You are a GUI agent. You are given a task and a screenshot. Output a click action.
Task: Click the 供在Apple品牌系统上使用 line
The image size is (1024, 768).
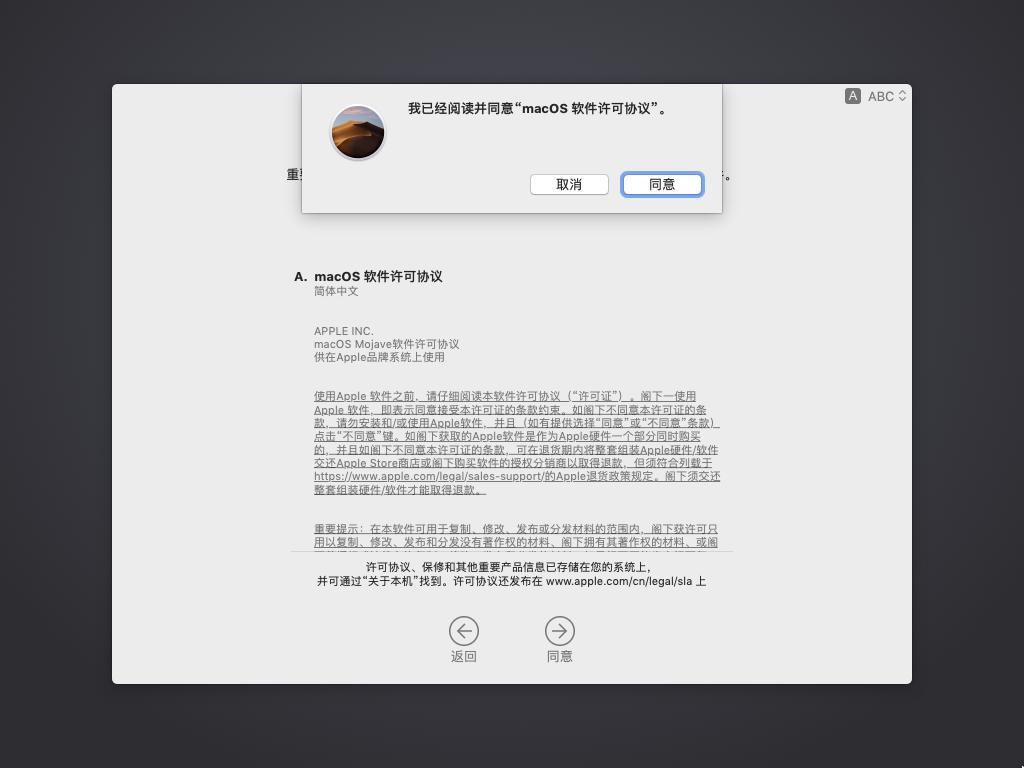379,357
